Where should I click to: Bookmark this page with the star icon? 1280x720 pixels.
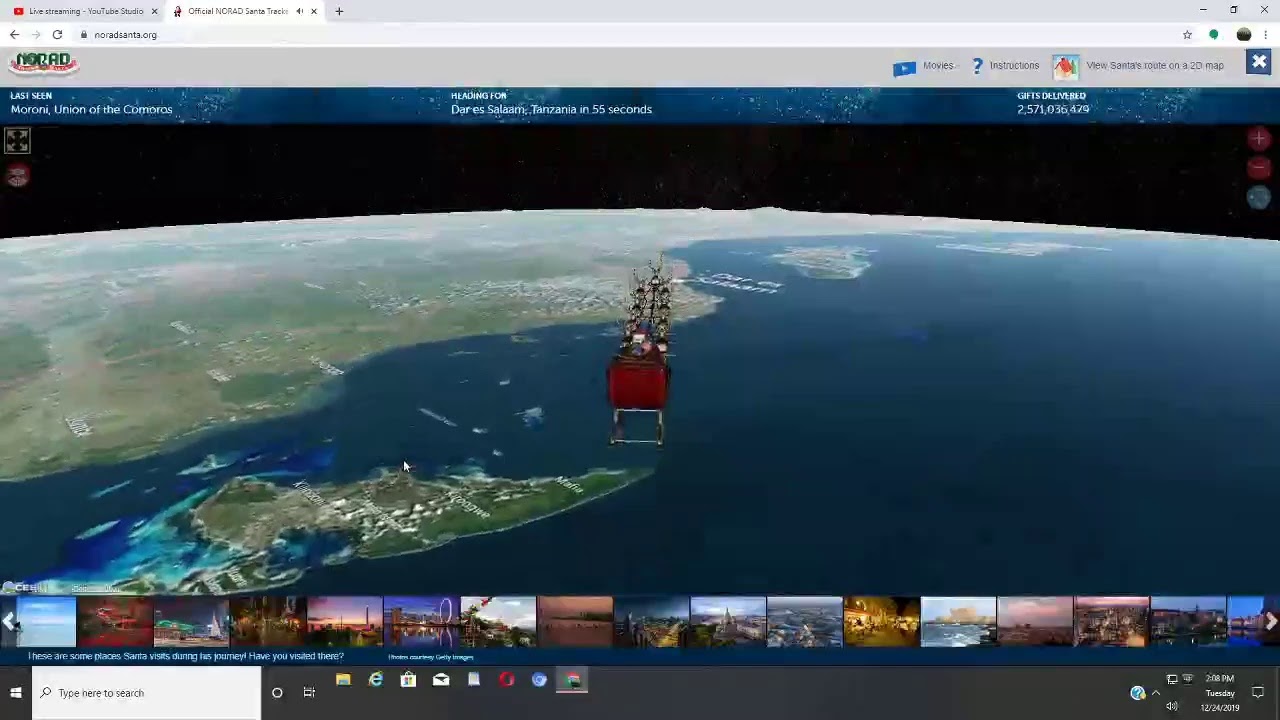(x=1187, y=35)
